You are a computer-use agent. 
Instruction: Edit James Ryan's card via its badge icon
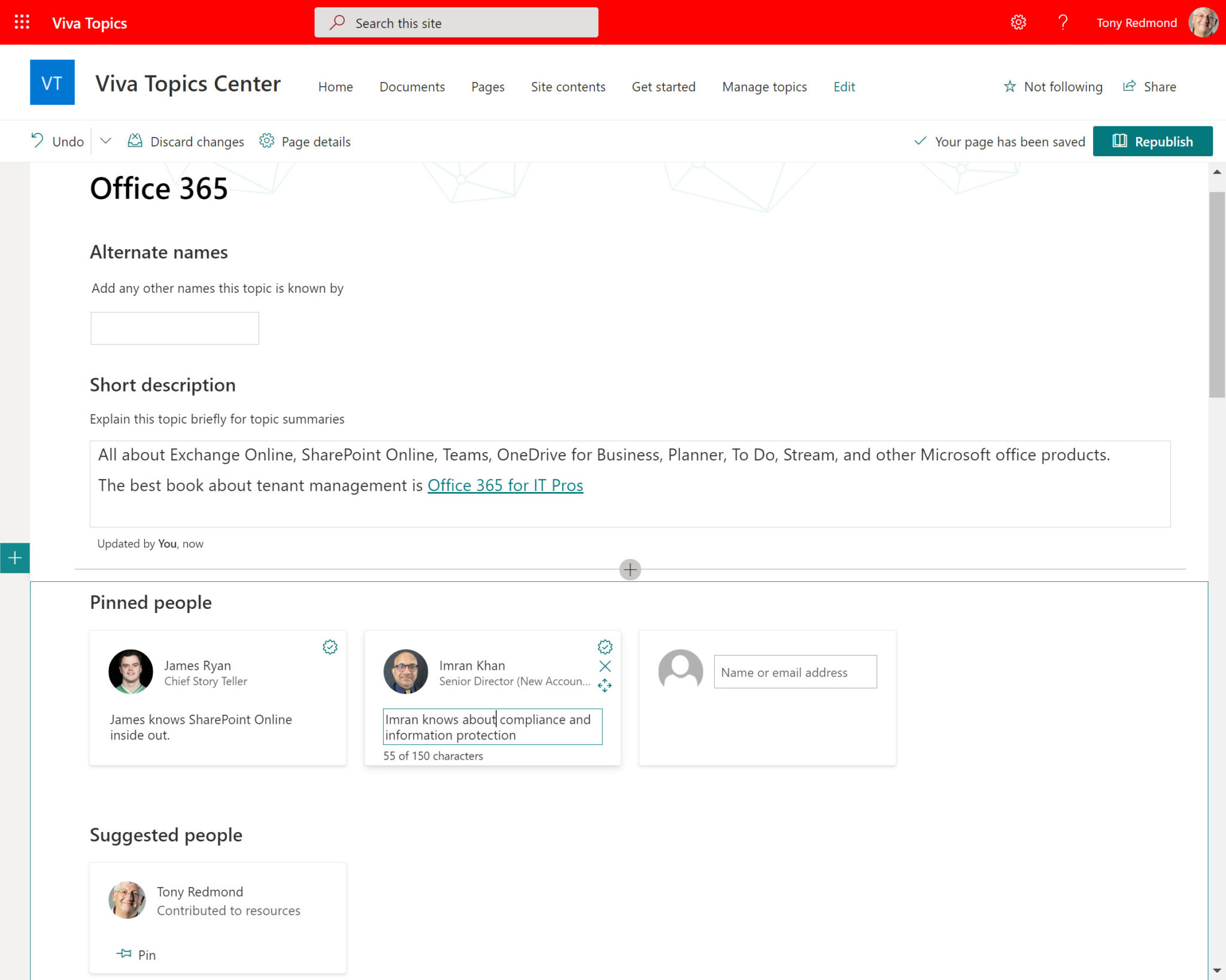[330, 647]
